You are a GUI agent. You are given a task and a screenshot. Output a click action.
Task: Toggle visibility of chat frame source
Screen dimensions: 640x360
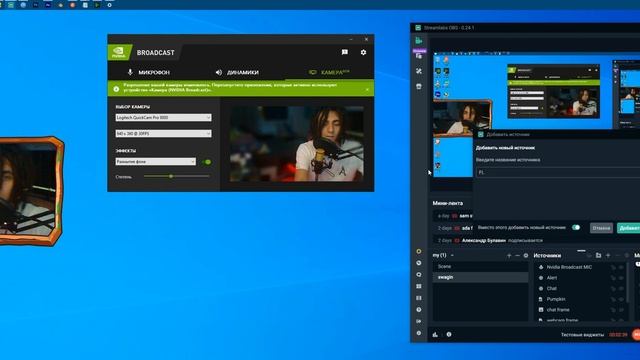click(622, 310)
